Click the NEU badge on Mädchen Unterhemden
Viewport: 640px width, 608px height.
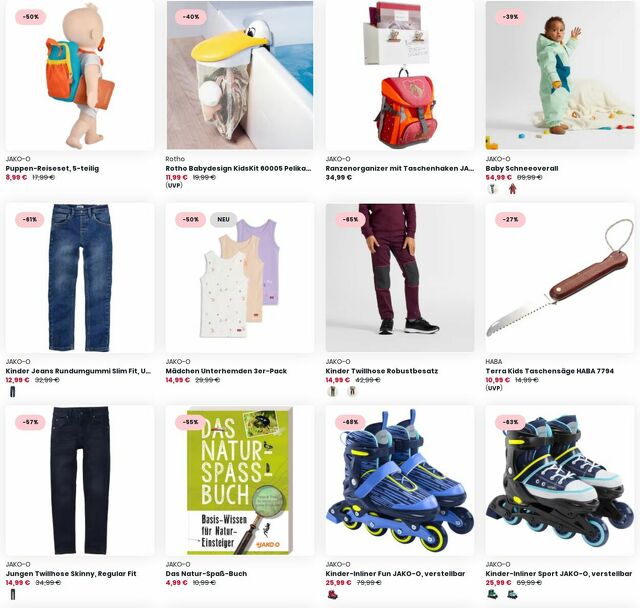(223, 220)
